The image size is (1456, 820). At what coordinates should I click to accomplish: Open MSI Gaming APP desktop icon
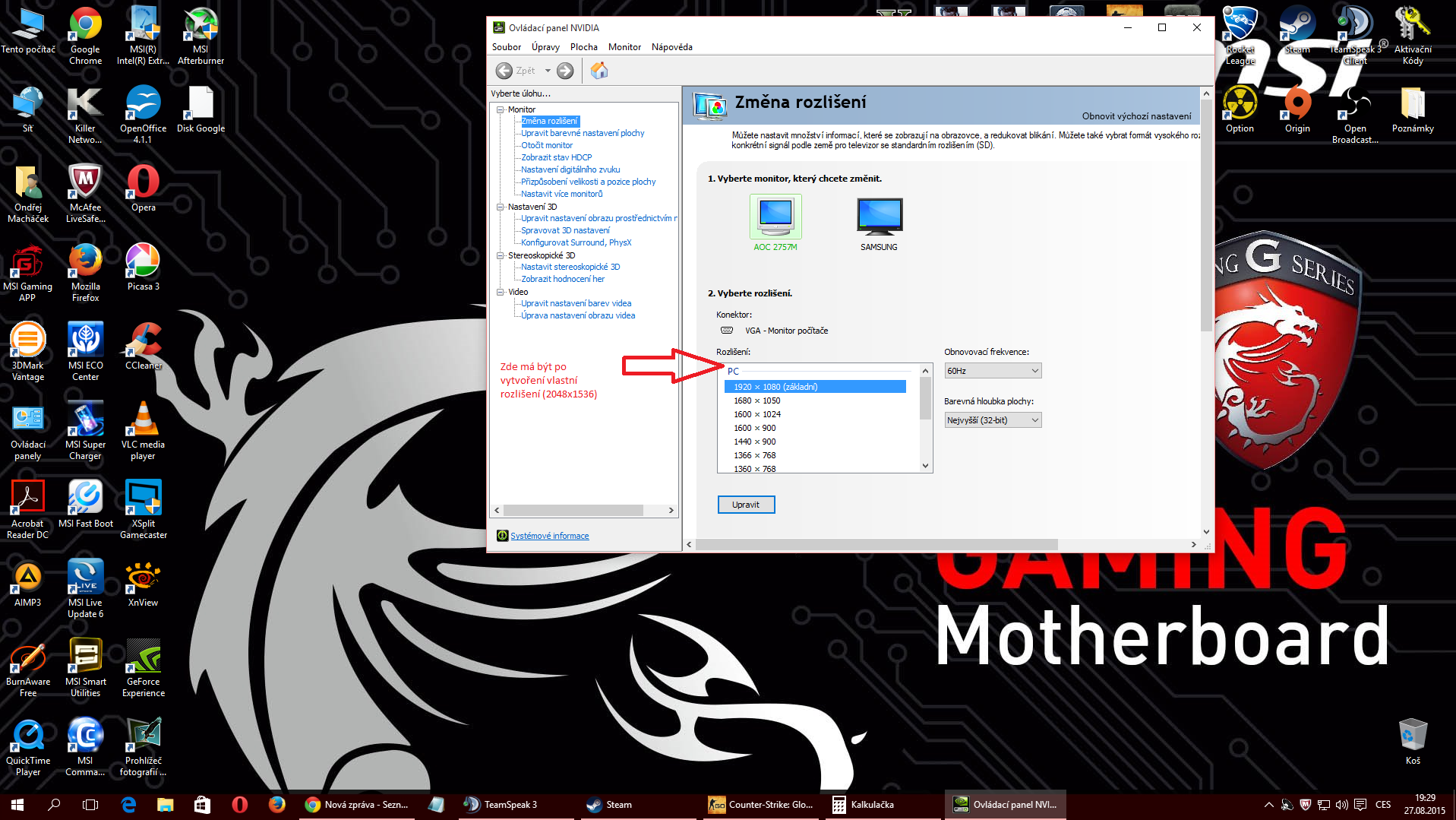(28, 272)
